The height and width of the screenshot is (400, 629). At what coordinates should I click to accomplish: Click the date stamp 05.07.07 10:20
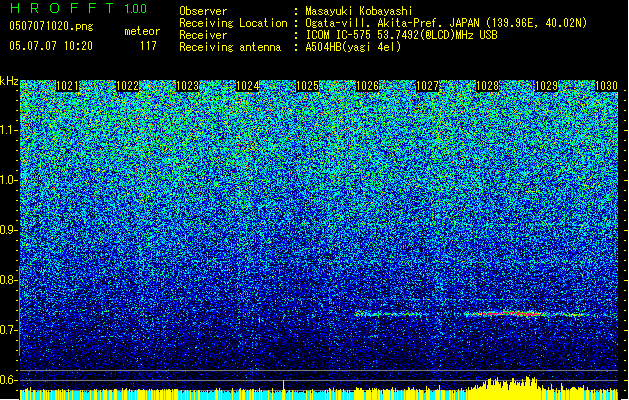click(51, 46)
